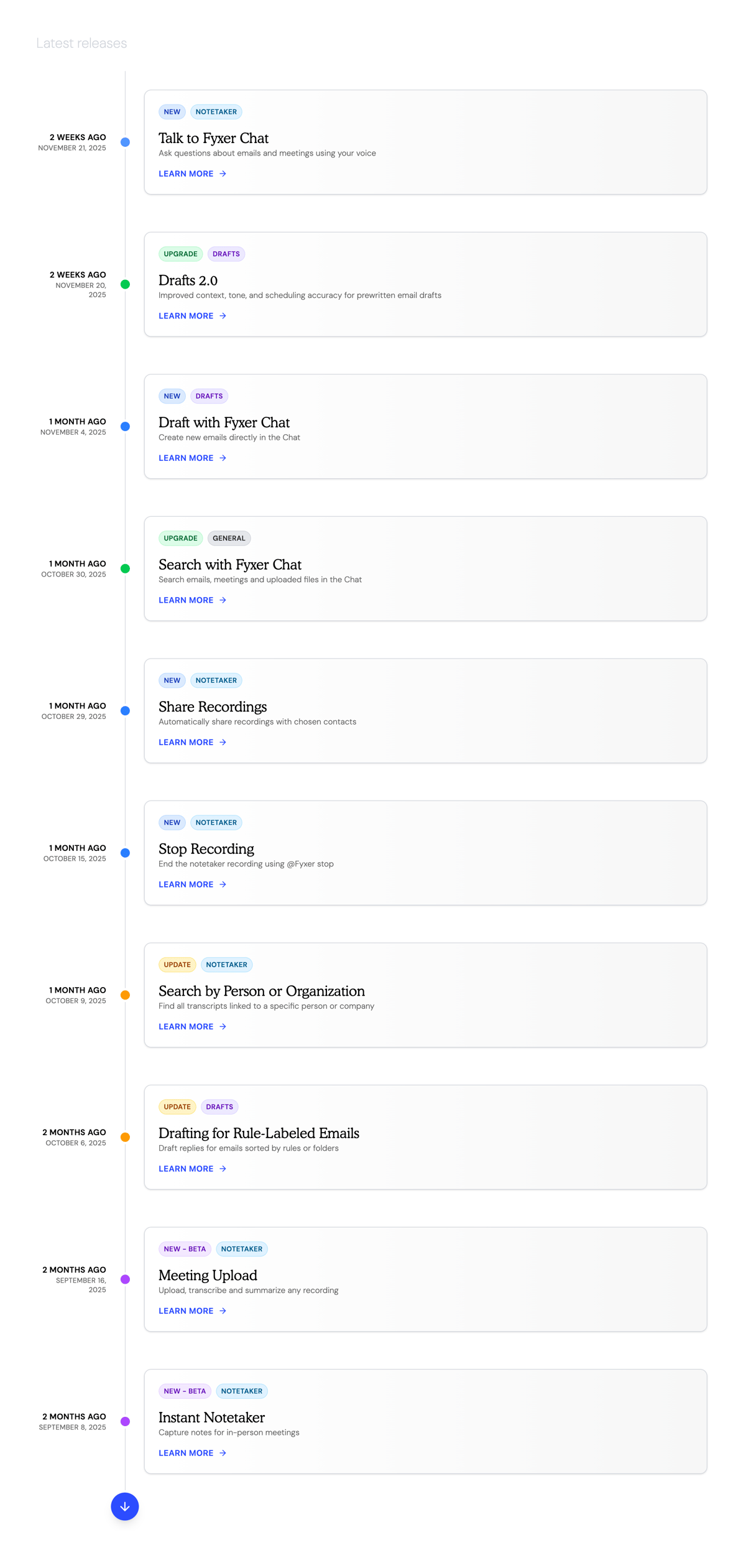Open Learn More for Draft with Fyxer Chat
This screenshot has width=746, height=1568.
(186, 458)
